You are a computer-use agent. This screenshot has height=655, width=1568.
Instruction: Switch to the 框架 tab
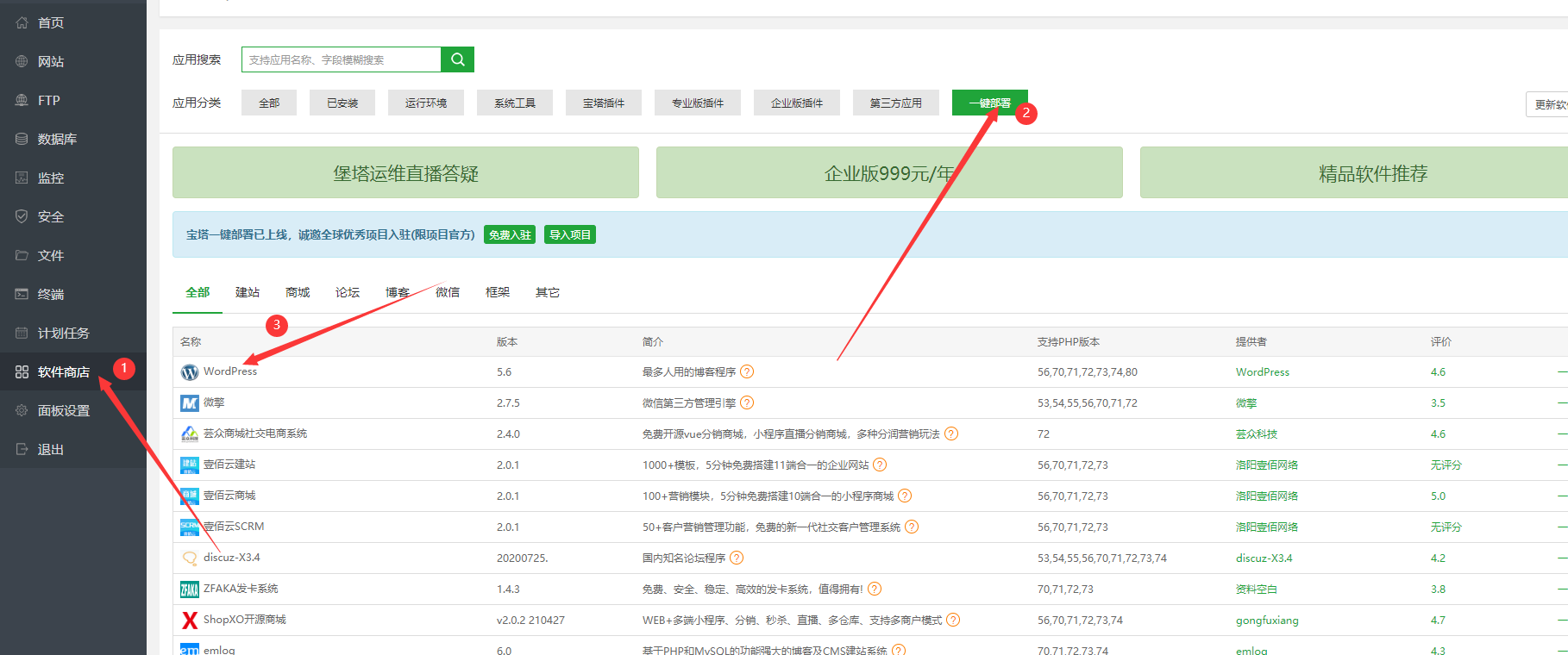498,292
